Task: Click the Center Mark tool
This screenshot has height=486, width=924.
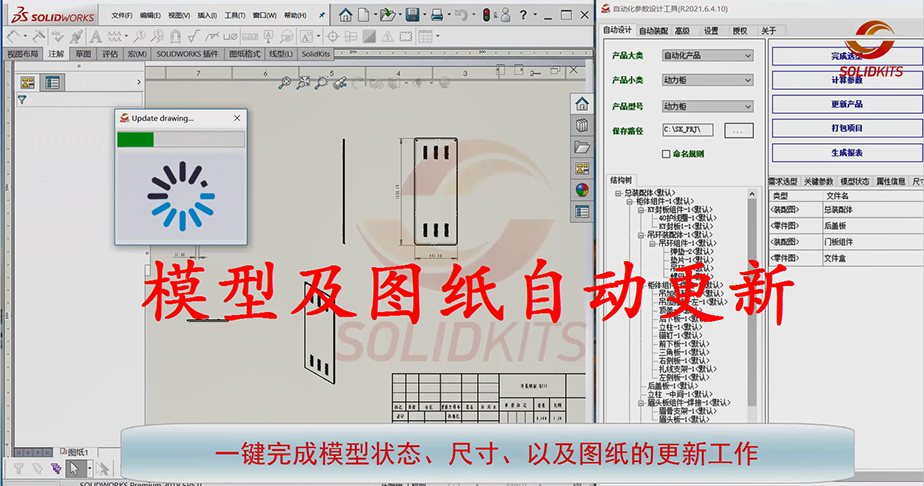Action: [332, 37]
